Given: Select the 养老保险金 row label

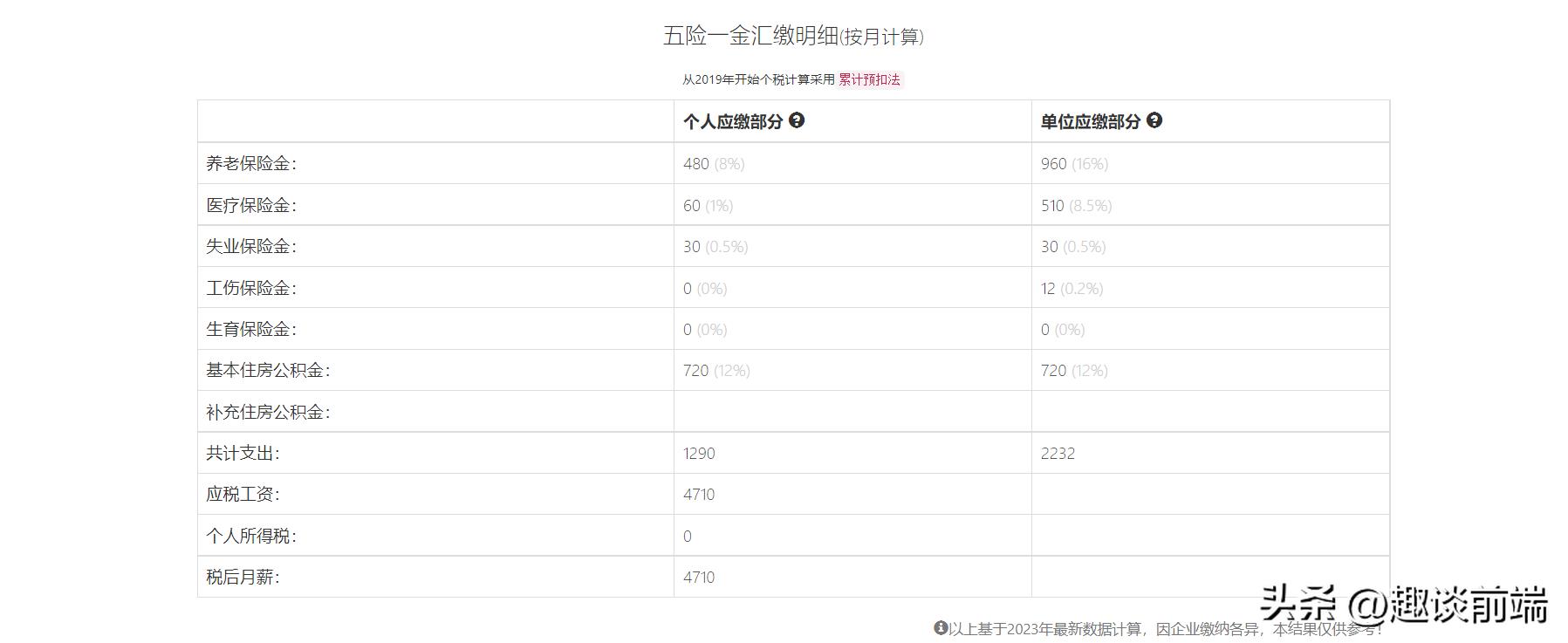Looking at the screenshot, I should (251, 163).
